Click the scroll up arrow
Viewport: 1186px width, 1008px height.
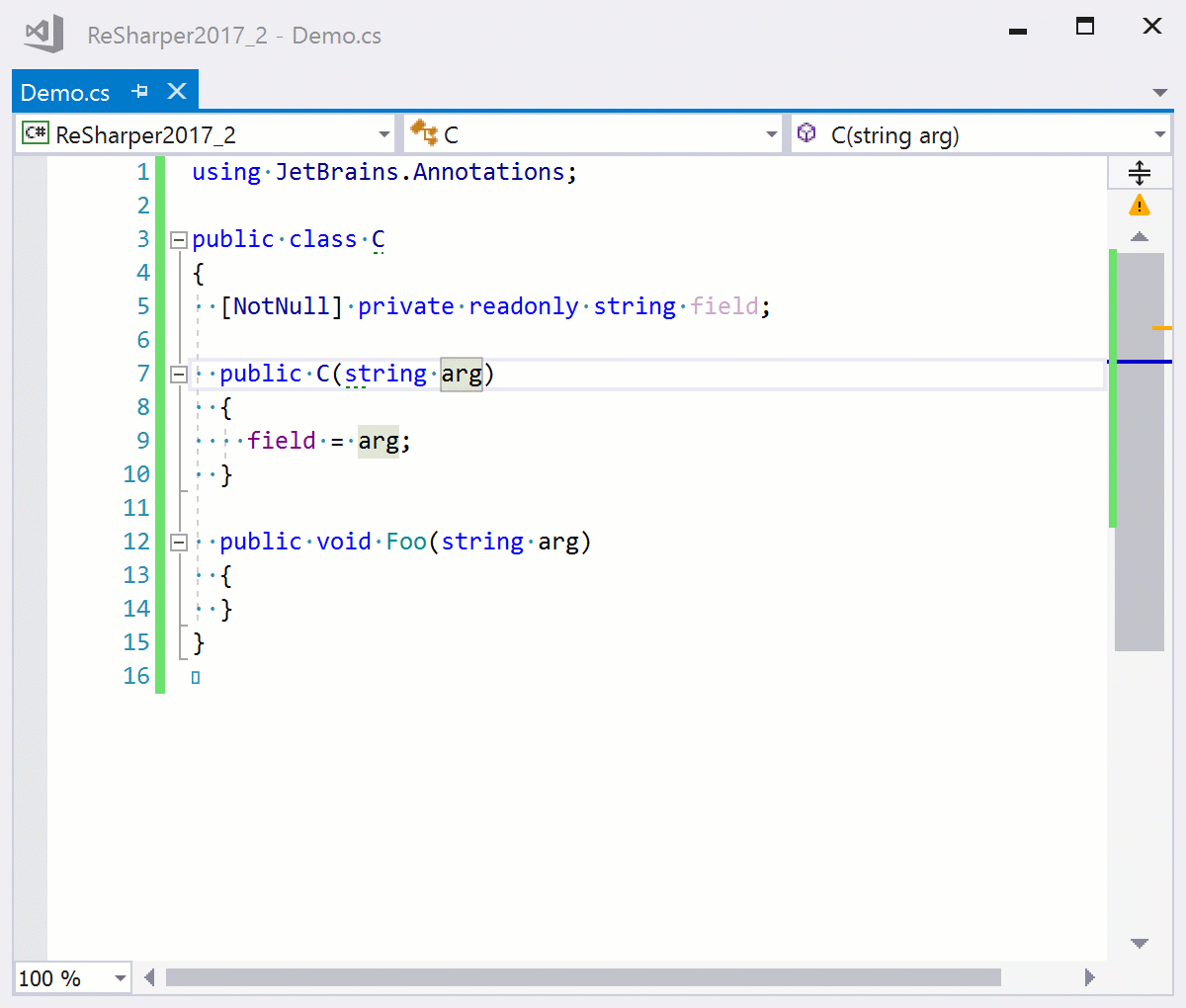[x=1140, y=236]
